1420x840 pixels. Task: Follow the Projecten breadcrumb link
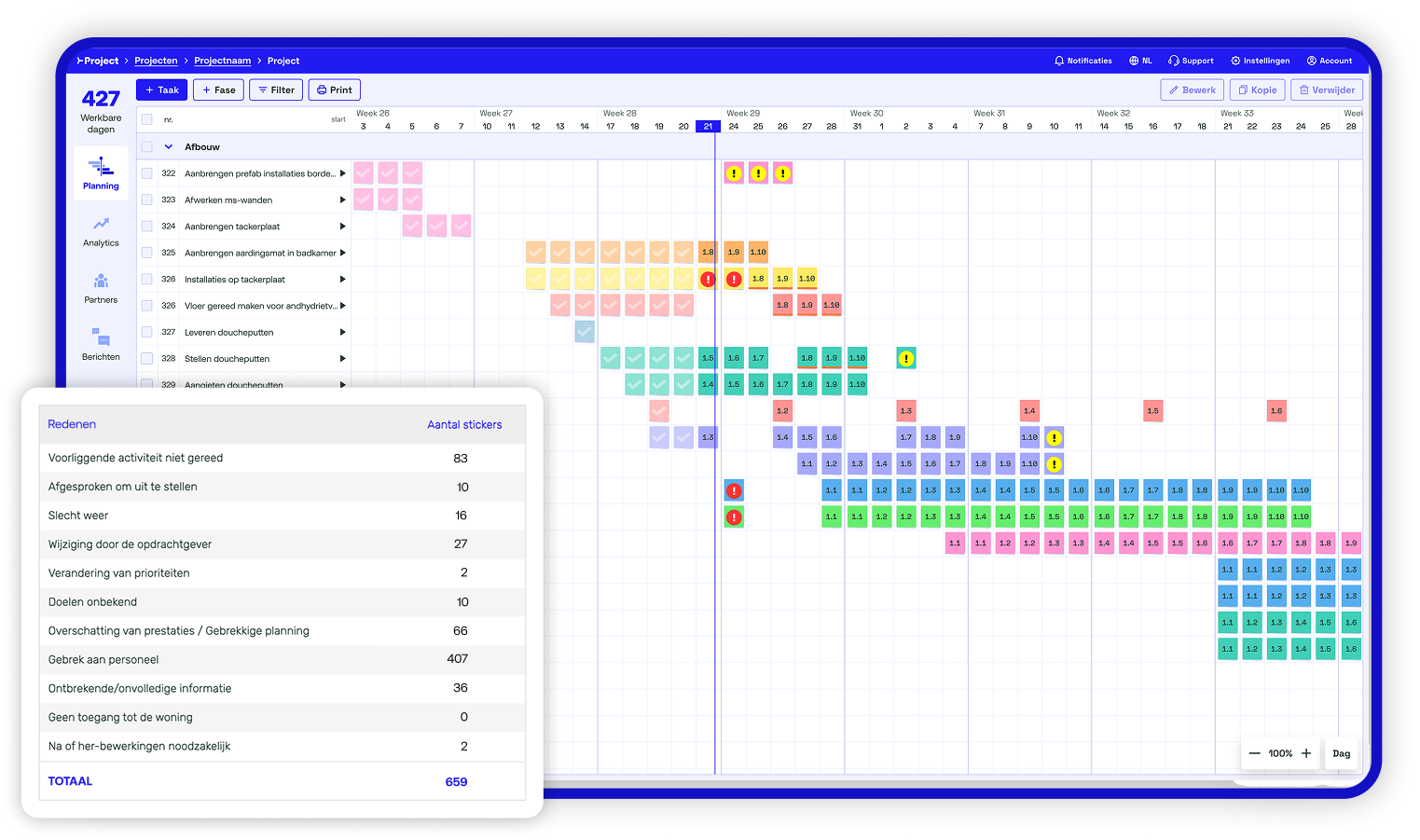pyautogui.click(x=156, y=61)
